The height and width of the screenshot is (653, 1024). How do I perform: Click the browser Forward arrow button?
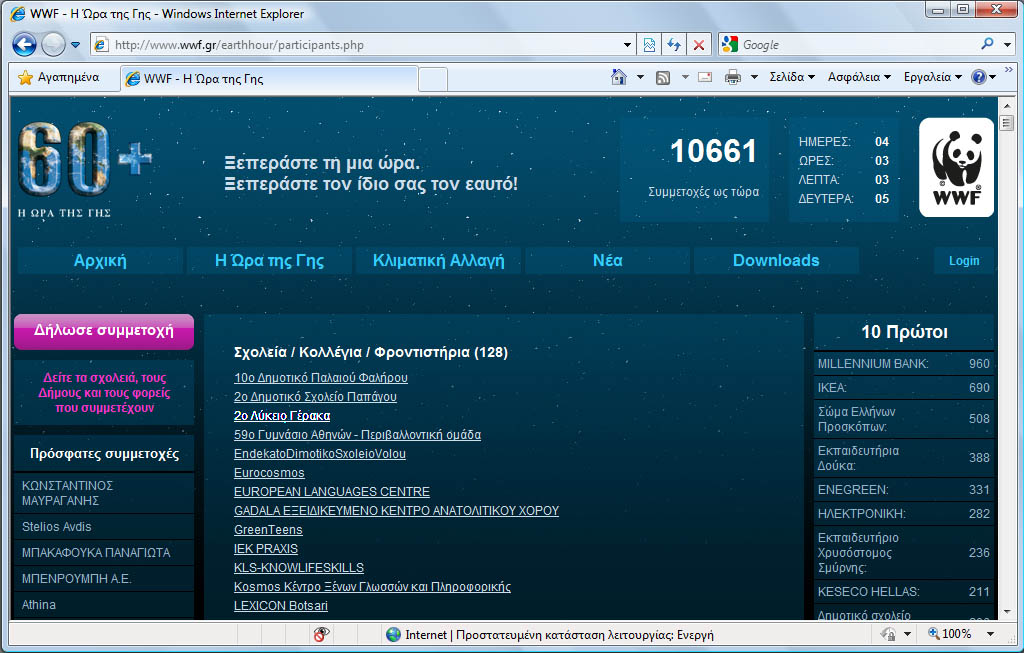coord(53,44)
